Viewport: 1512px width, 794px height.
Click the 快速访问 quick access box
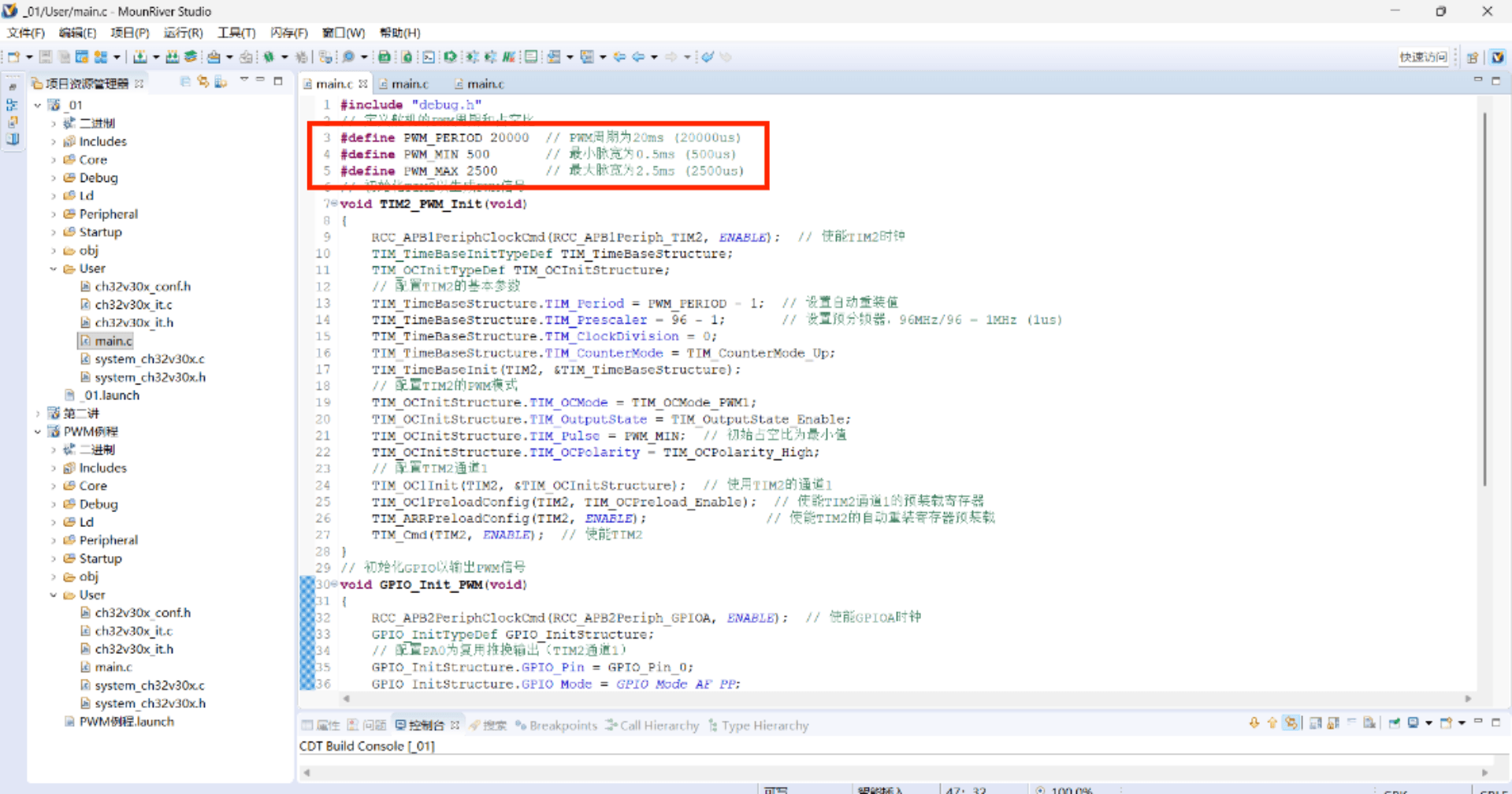pos(1422,57)
